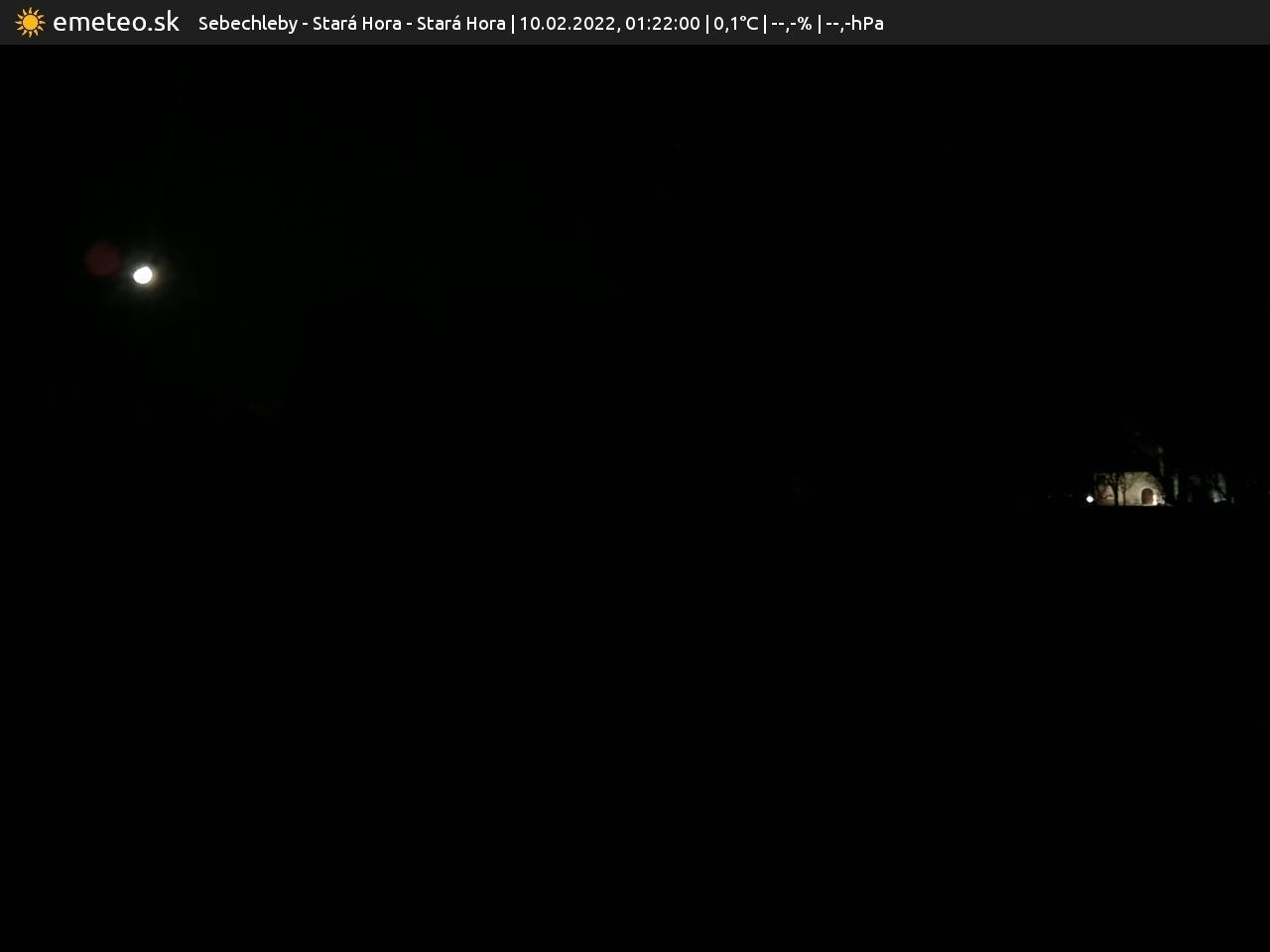The image size is (1270, 952).
Task: Click the sun logo icon
Action: (x=30, y=22)
